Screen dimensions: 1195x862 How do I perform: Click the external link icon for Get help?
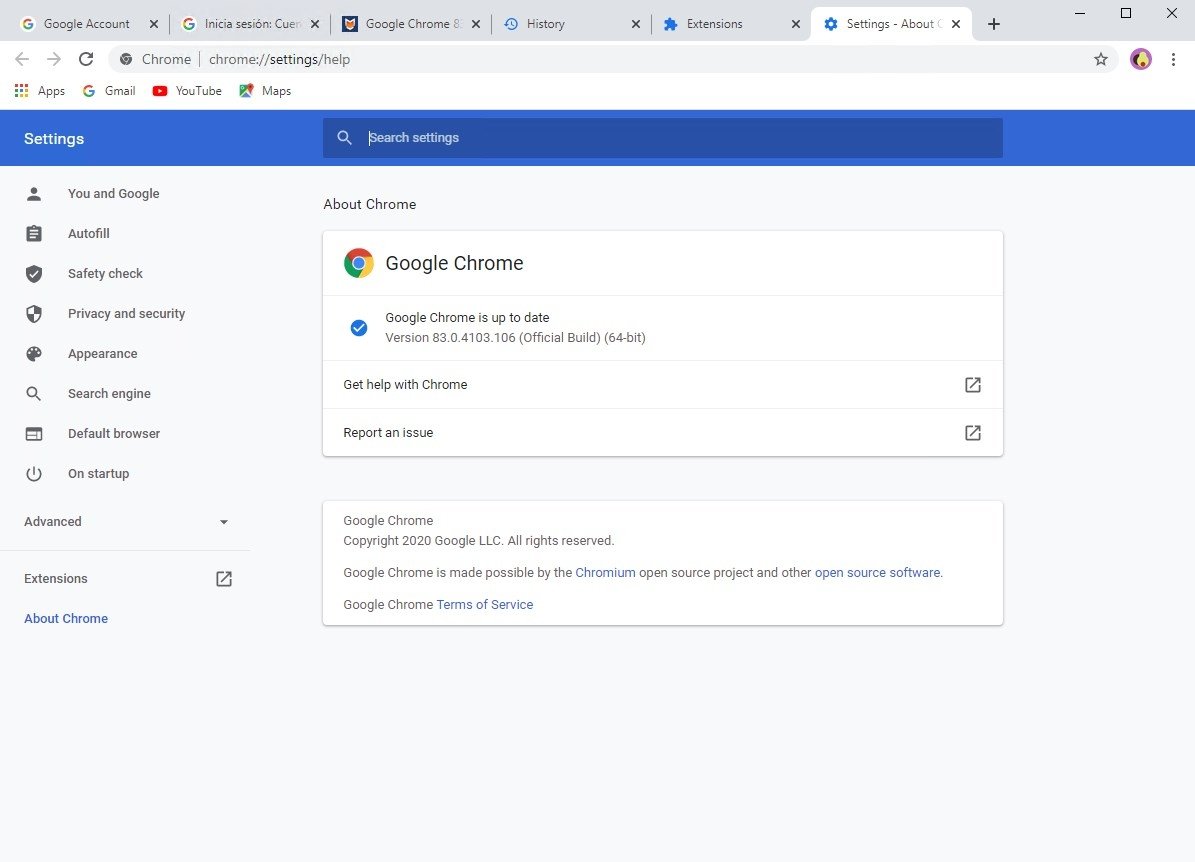point(972,385)
